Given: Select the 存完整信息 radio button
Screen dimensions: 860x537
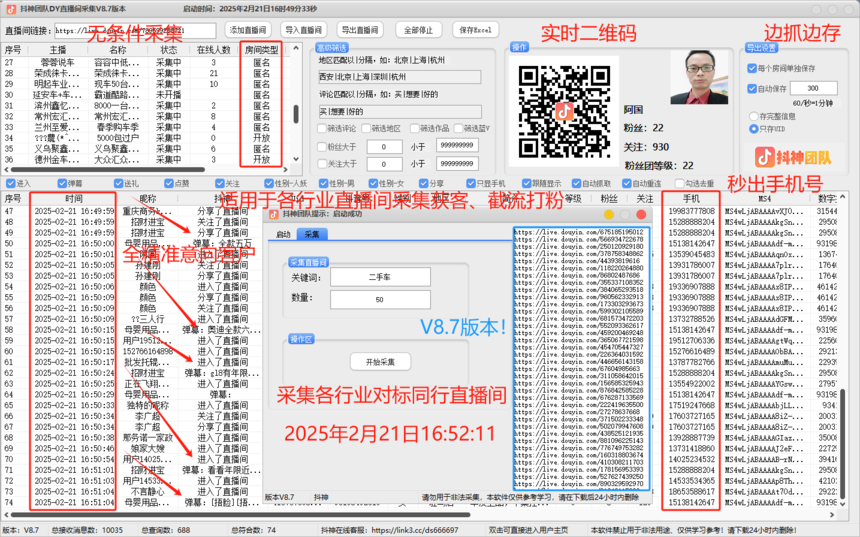Looking at the screenshot, I should coord(754,116).
